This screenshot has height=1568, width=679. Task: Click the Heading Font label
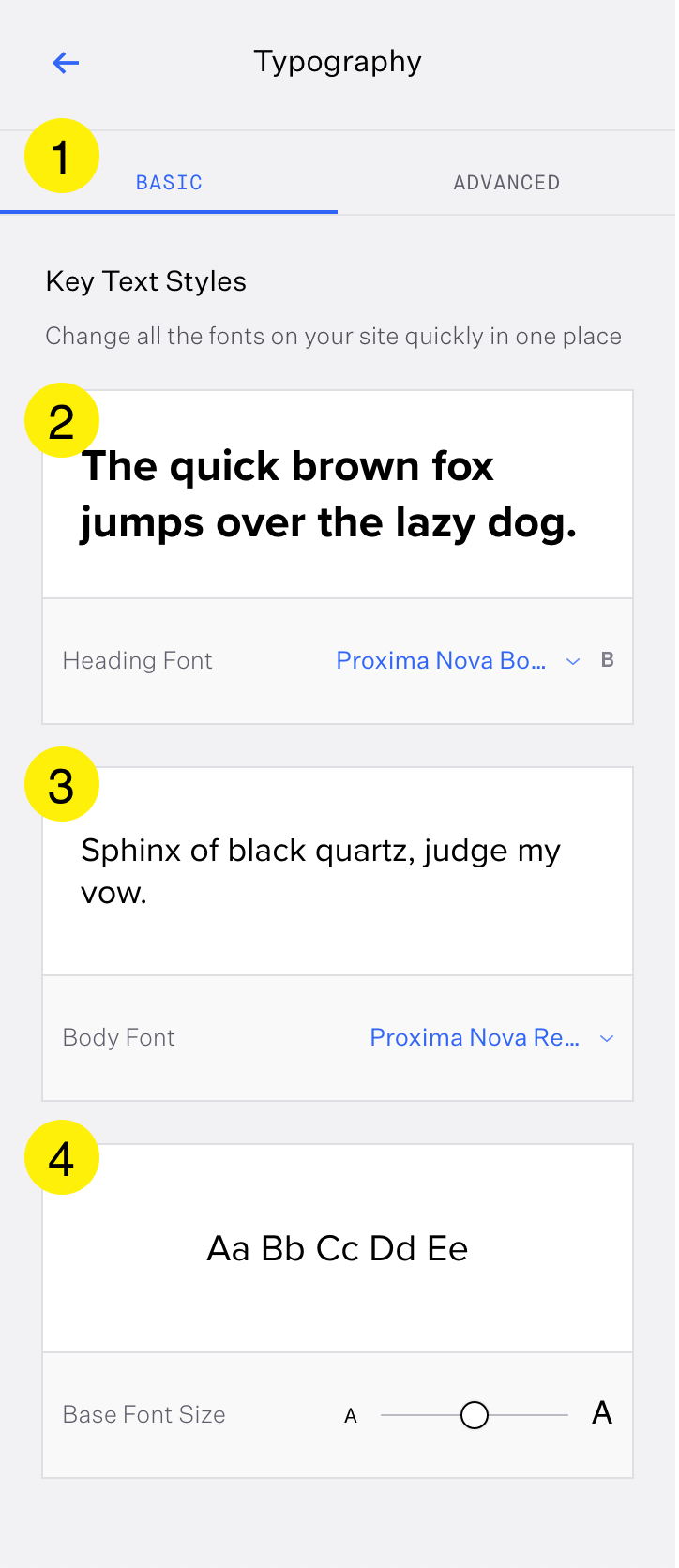138,661
